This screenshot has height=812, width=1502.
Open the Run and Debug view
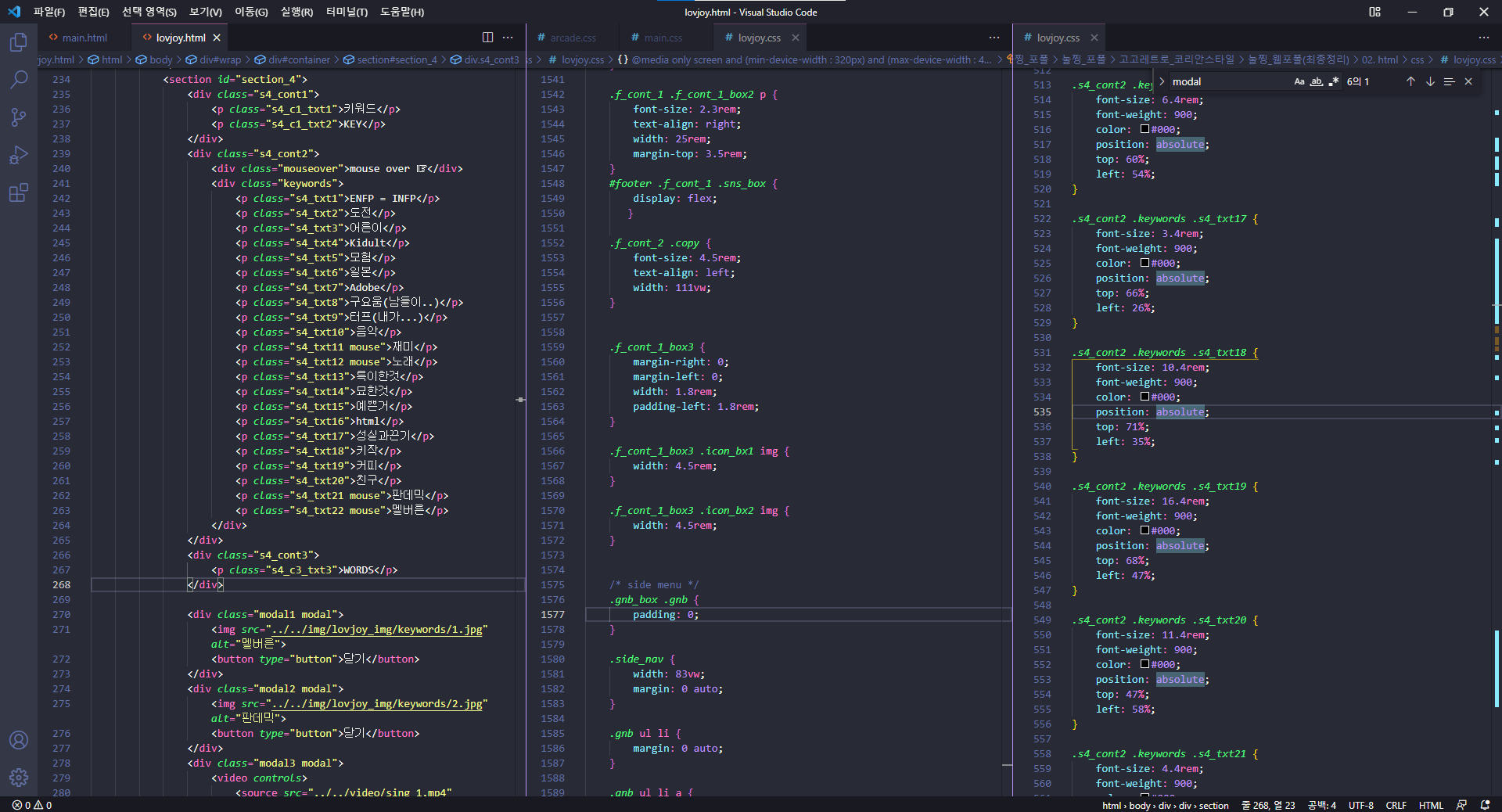(x=19, y=154)
